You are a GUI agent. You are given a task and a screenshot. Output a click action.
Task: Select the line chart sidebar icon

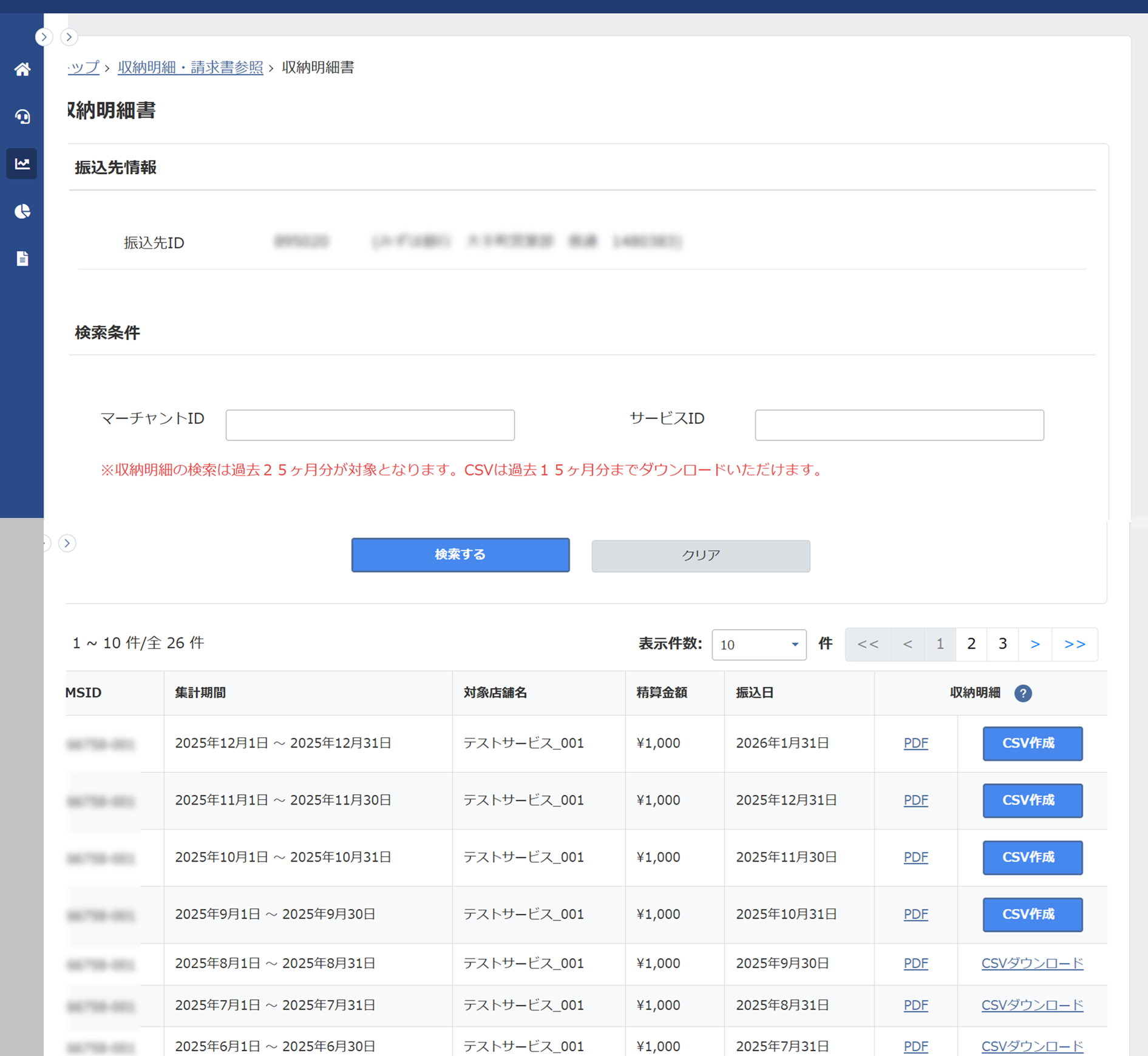(22, 164)
